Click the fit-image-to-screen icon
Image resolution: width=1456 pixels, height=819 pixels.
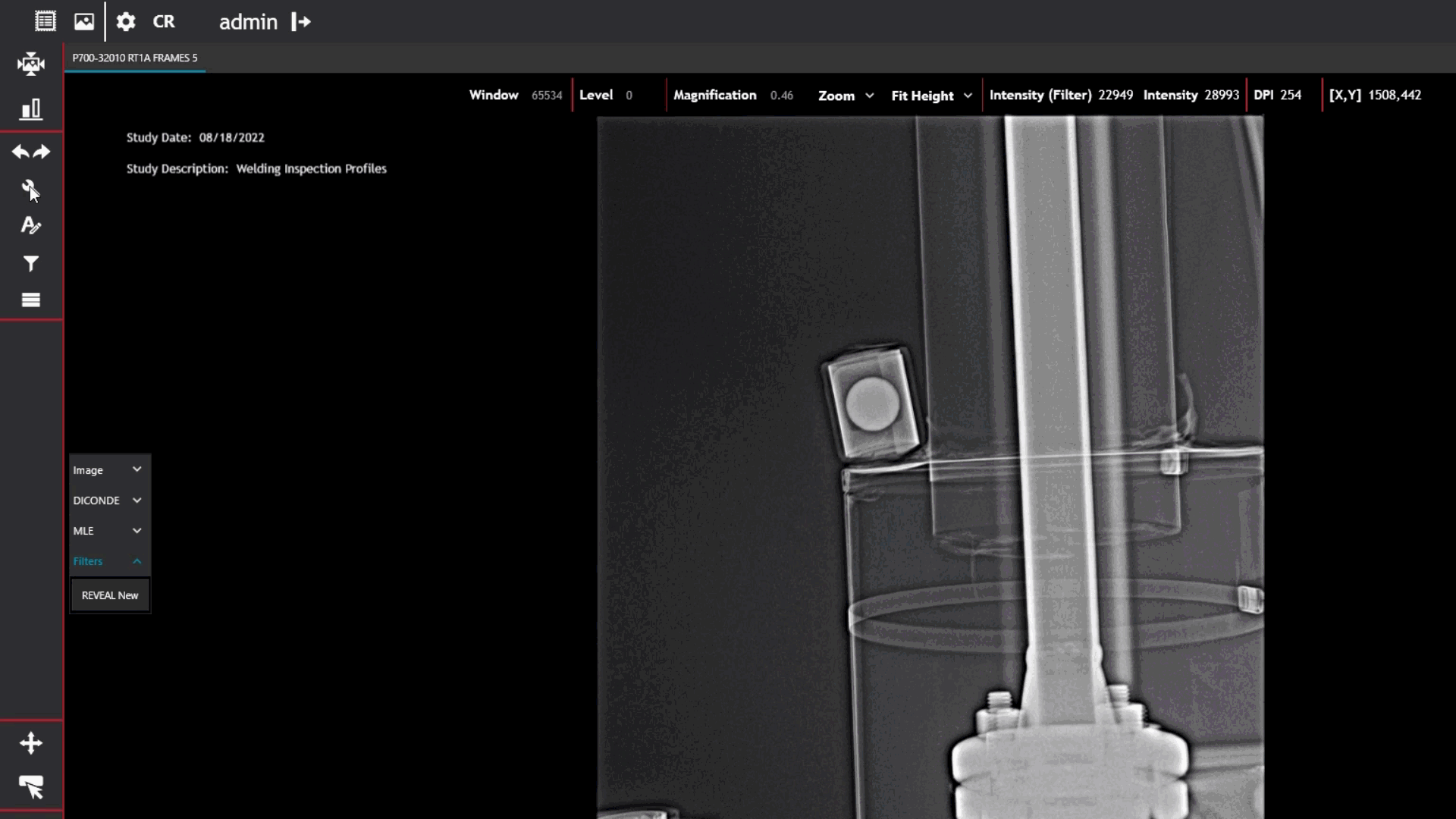[31, 64]
